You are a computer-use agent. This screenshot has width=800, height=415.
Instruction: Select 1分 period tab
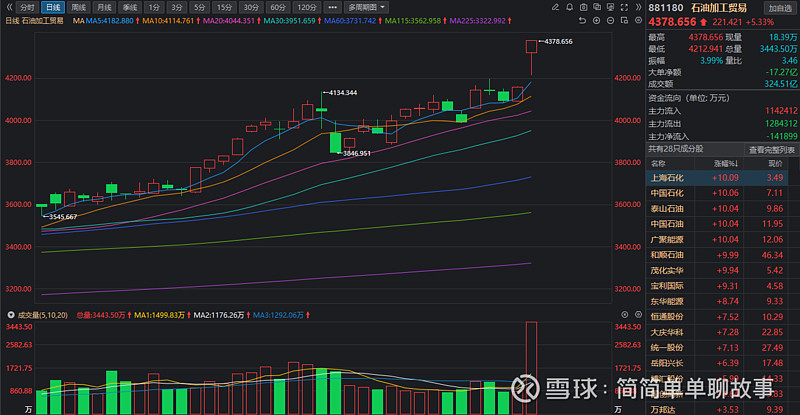[154, 7]
